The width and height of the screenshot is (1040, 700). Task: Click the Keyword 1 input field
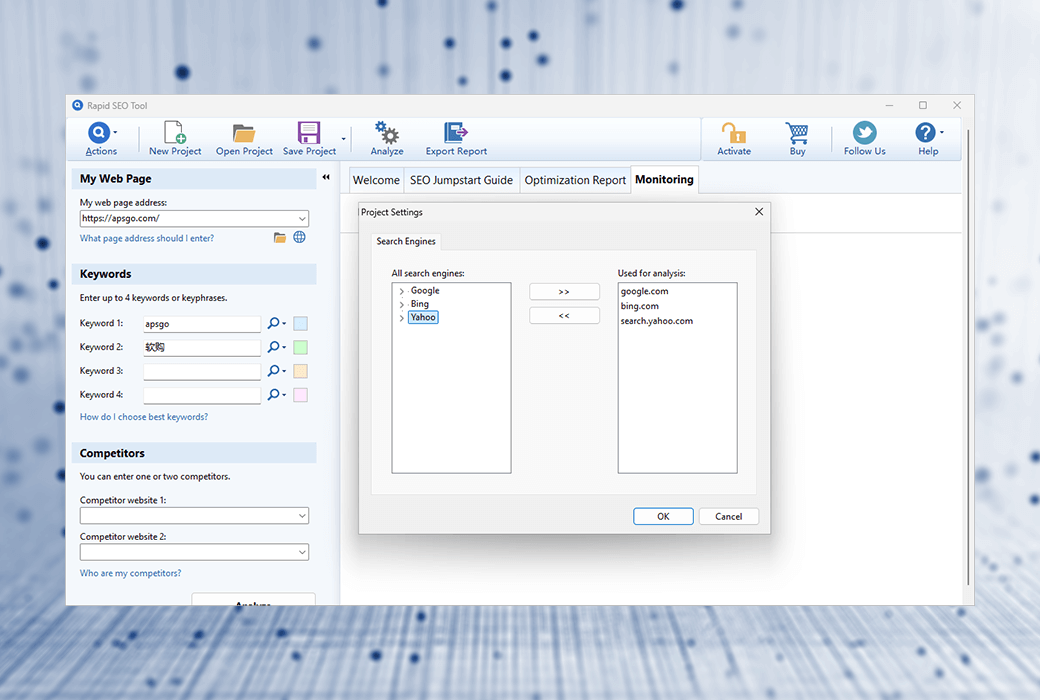(x=202, y=324)
